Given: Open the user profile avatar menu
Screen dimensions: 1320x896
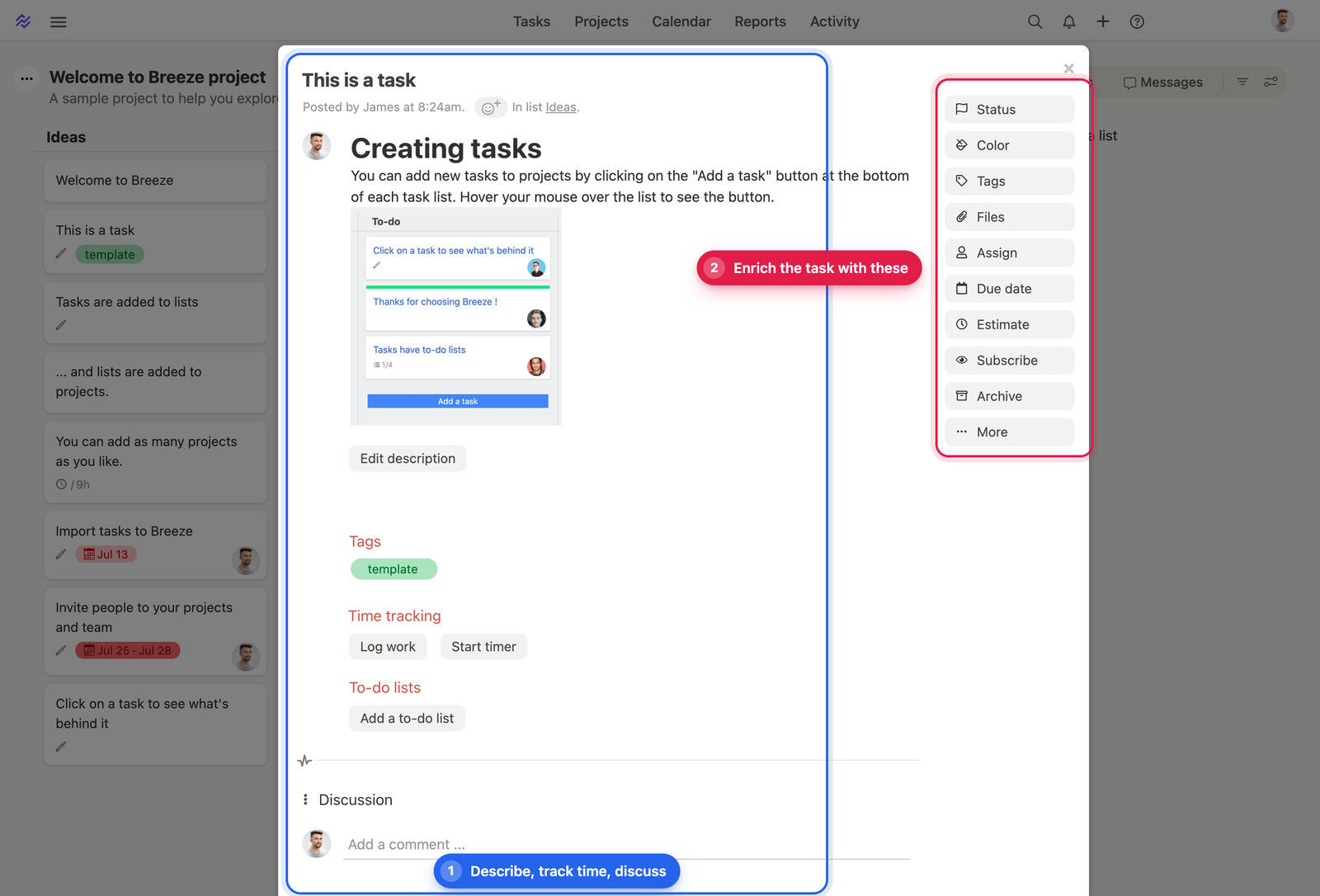Looking at the screenshot, I should [x=1282, y=21].
